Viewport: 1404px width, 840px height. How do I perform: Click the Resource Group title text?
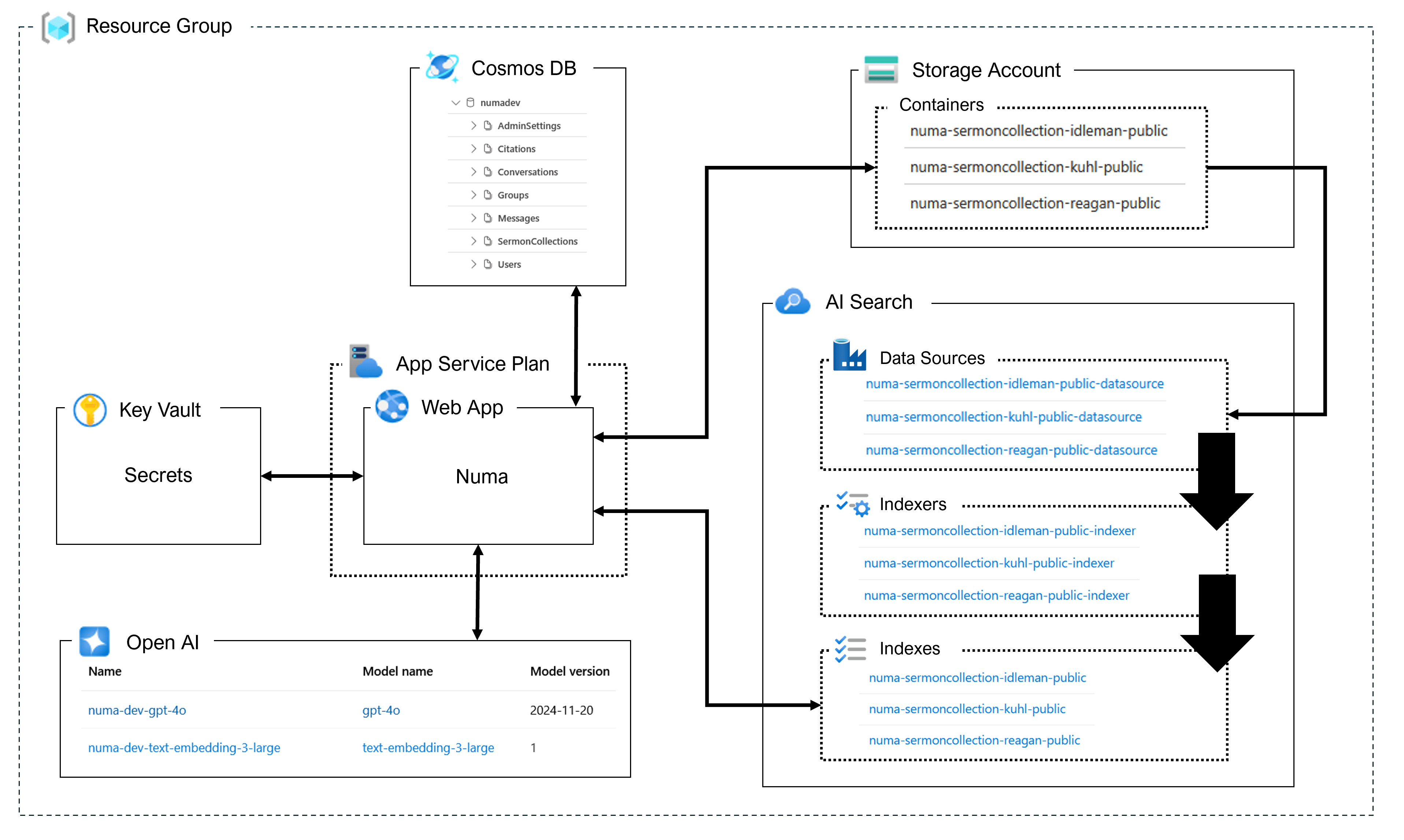[159, 26]
